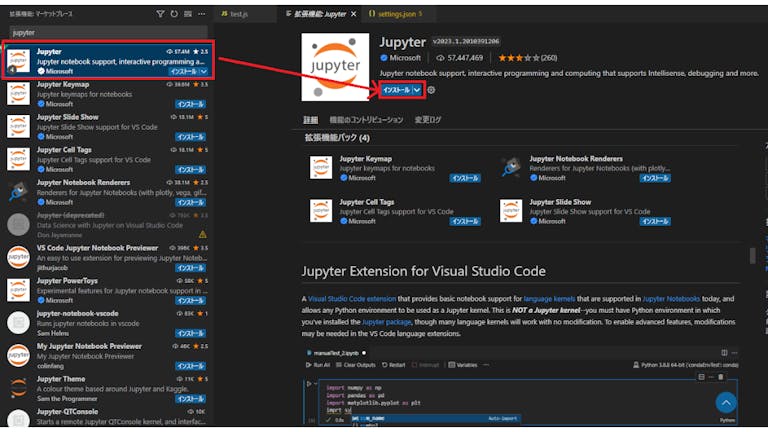Install Jupyter Notebook Renderers in extension pack
Image resolution: width=768 pixels, height=432 pixels.
(x=655, y=178)
